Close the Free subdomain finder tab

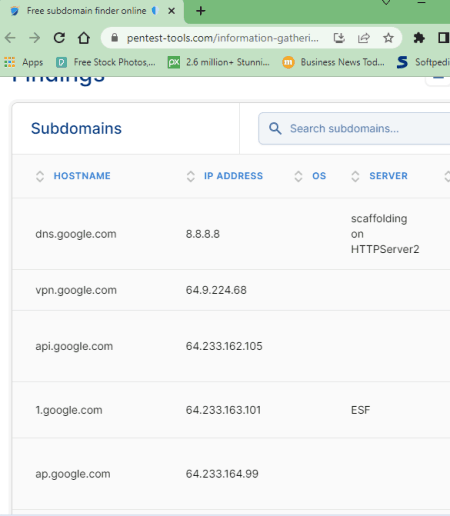coord(171,11)
